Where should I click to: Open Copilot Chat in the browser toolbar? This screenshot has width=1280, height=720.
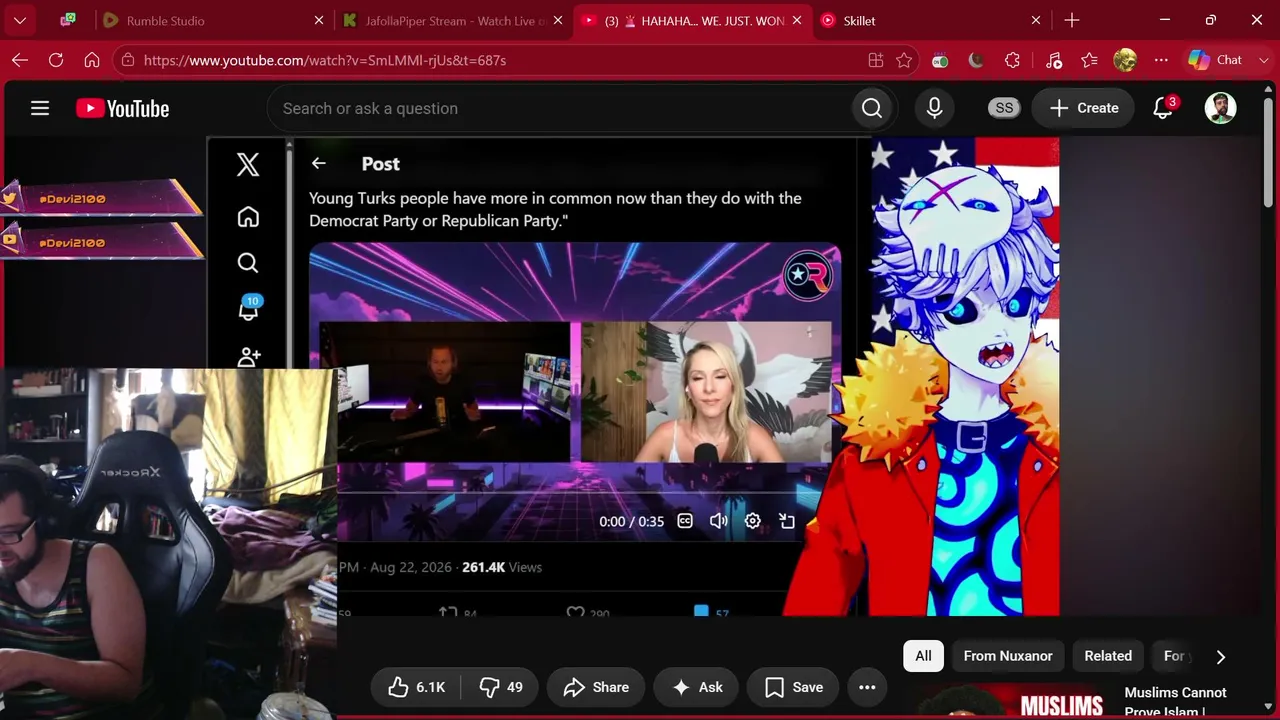point(1215,60)
